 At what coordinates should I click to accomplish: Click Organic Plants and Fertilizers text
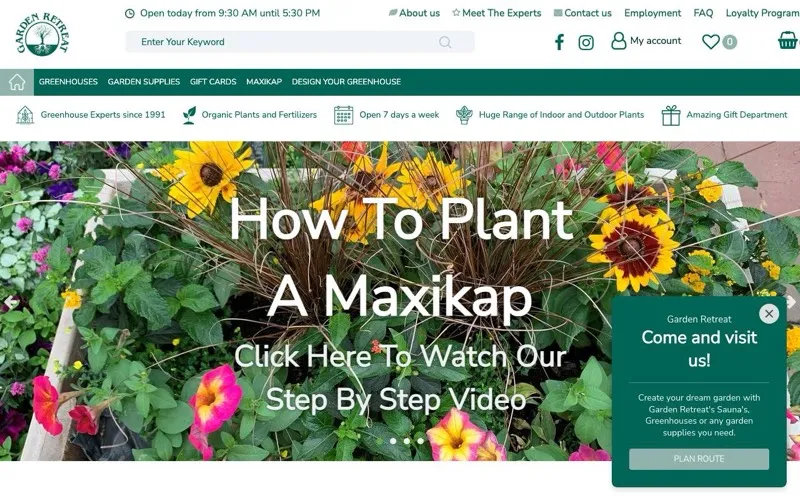coord(259,115)
